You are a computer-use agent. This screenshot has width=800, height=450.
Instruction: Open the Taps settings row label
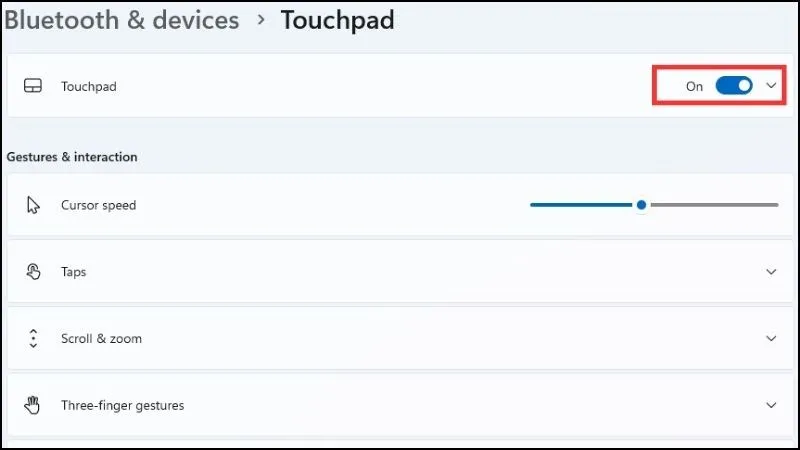click(74, 272)
